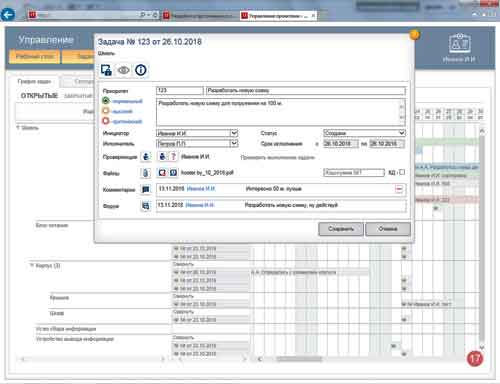
Task: Click the task title field
Action: (306, 91)
